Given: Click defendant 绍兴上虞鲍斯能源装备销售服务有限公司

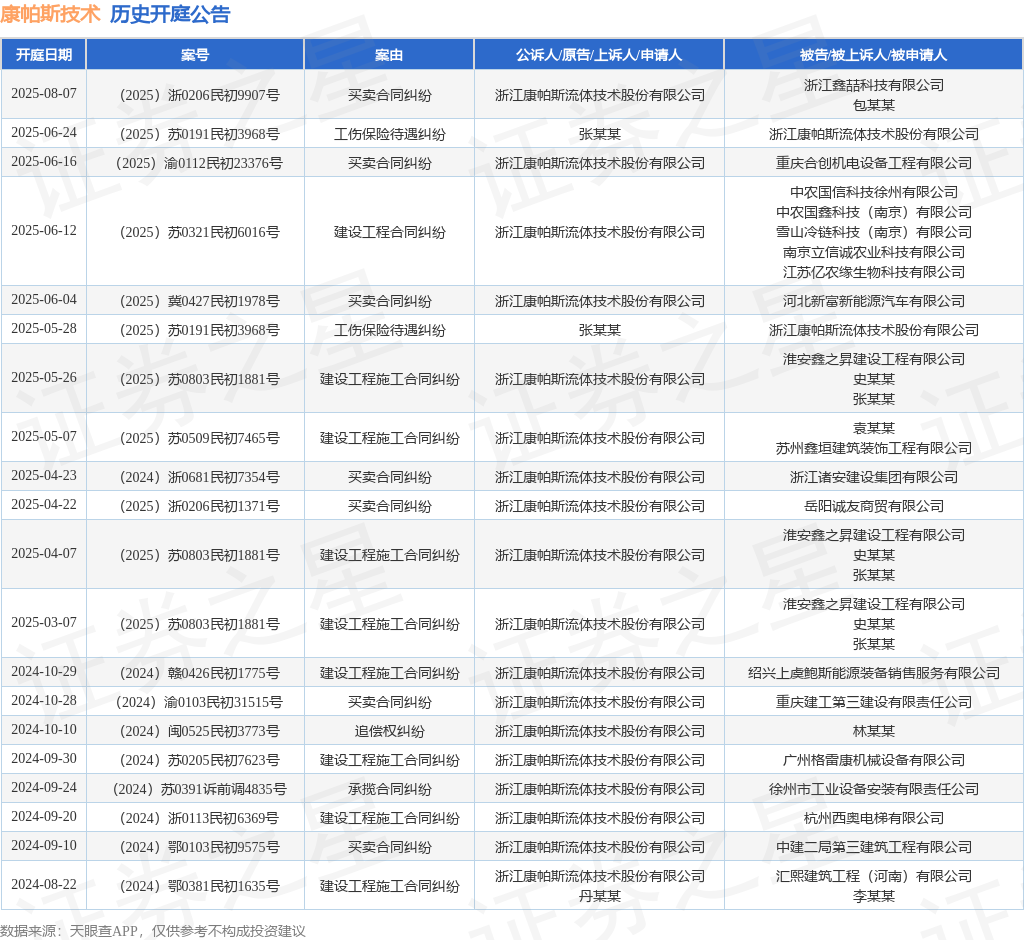Looking at the screenshot, I should [x=874, y=673].
